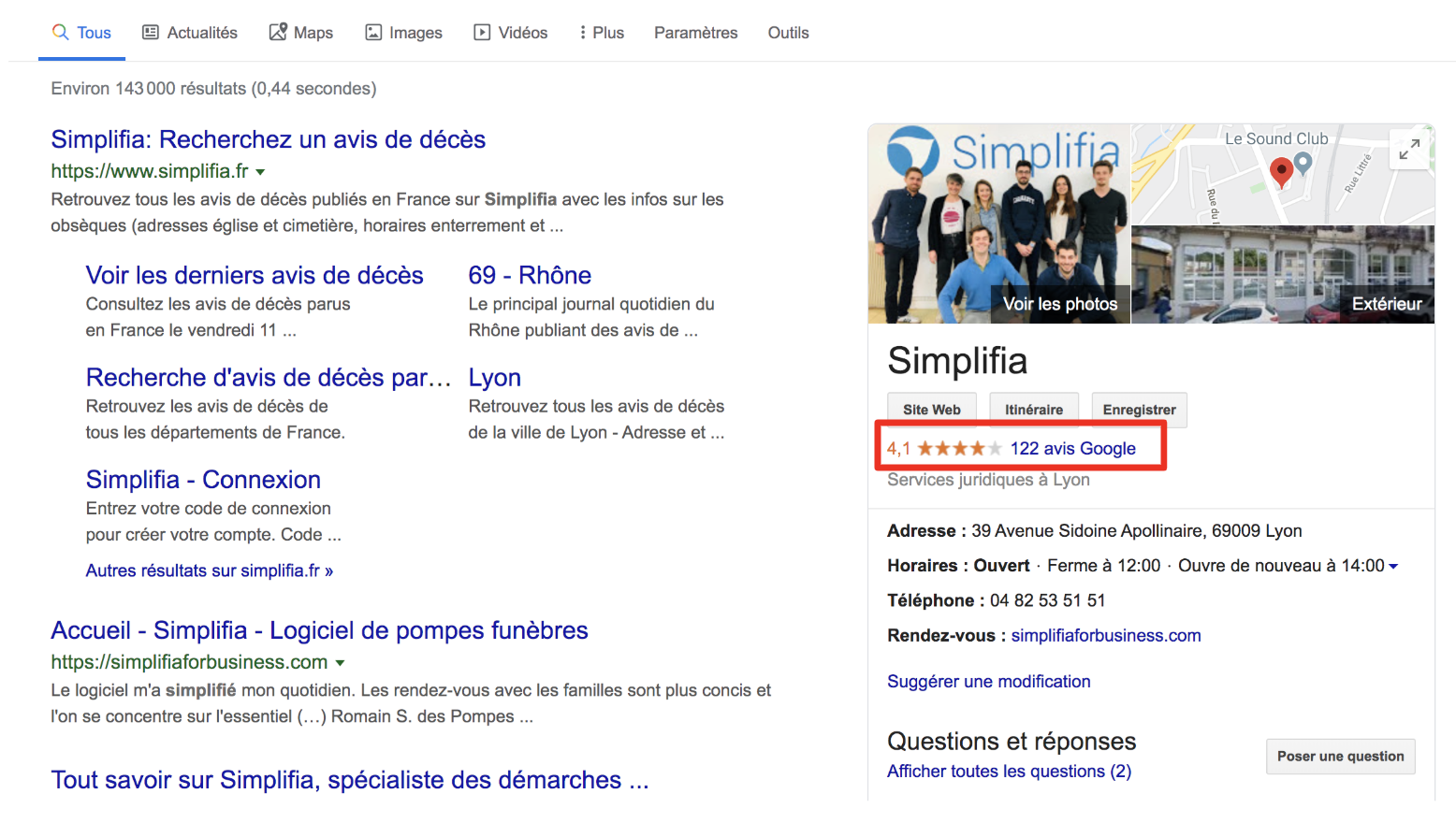
Task: Click telephone number 04 82 53 51 51
Action: tap(1048, 600)
